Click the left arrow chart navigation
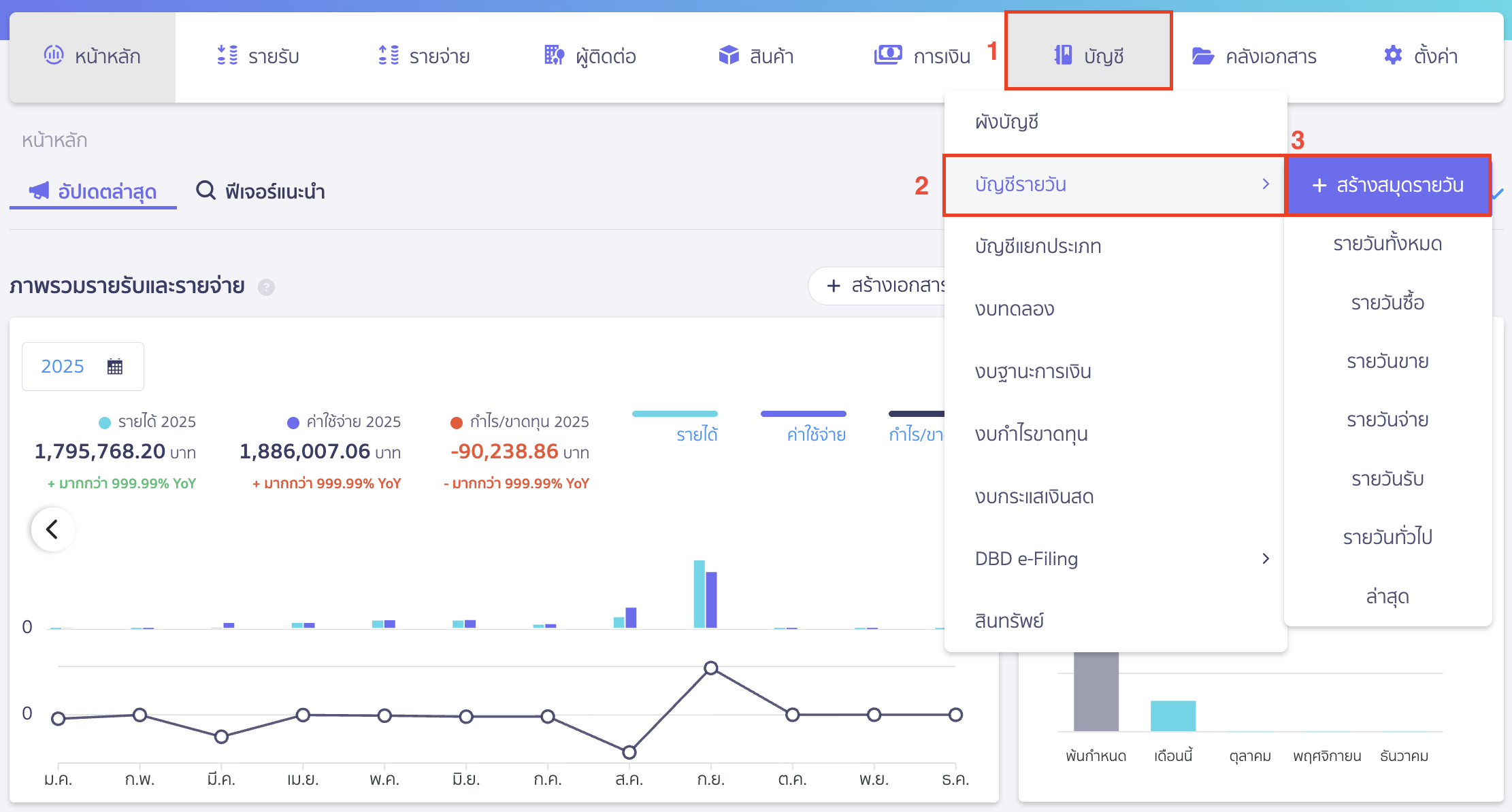Image resolution: width=1512 pixels, height=812 pixels. pos(52,529)
